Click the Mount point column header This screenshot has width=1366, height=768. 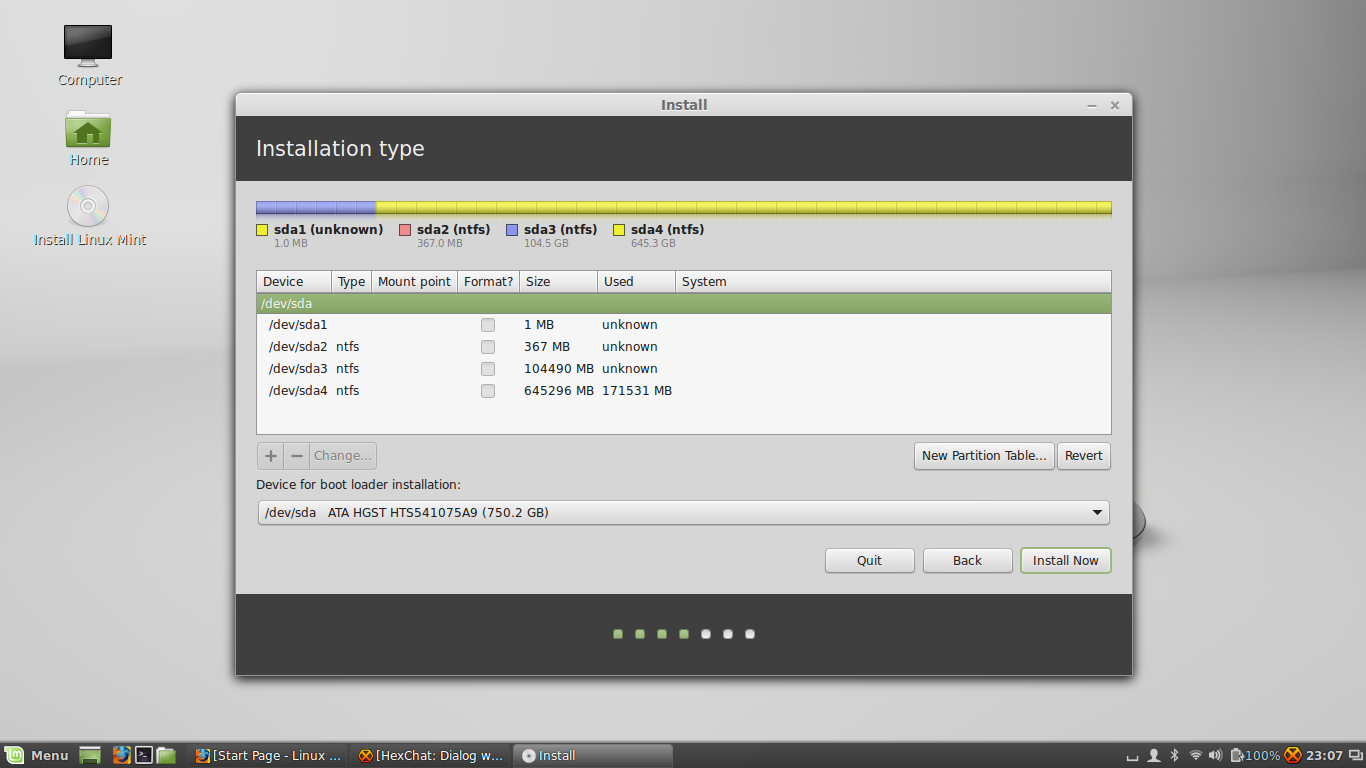pos(414,282)
